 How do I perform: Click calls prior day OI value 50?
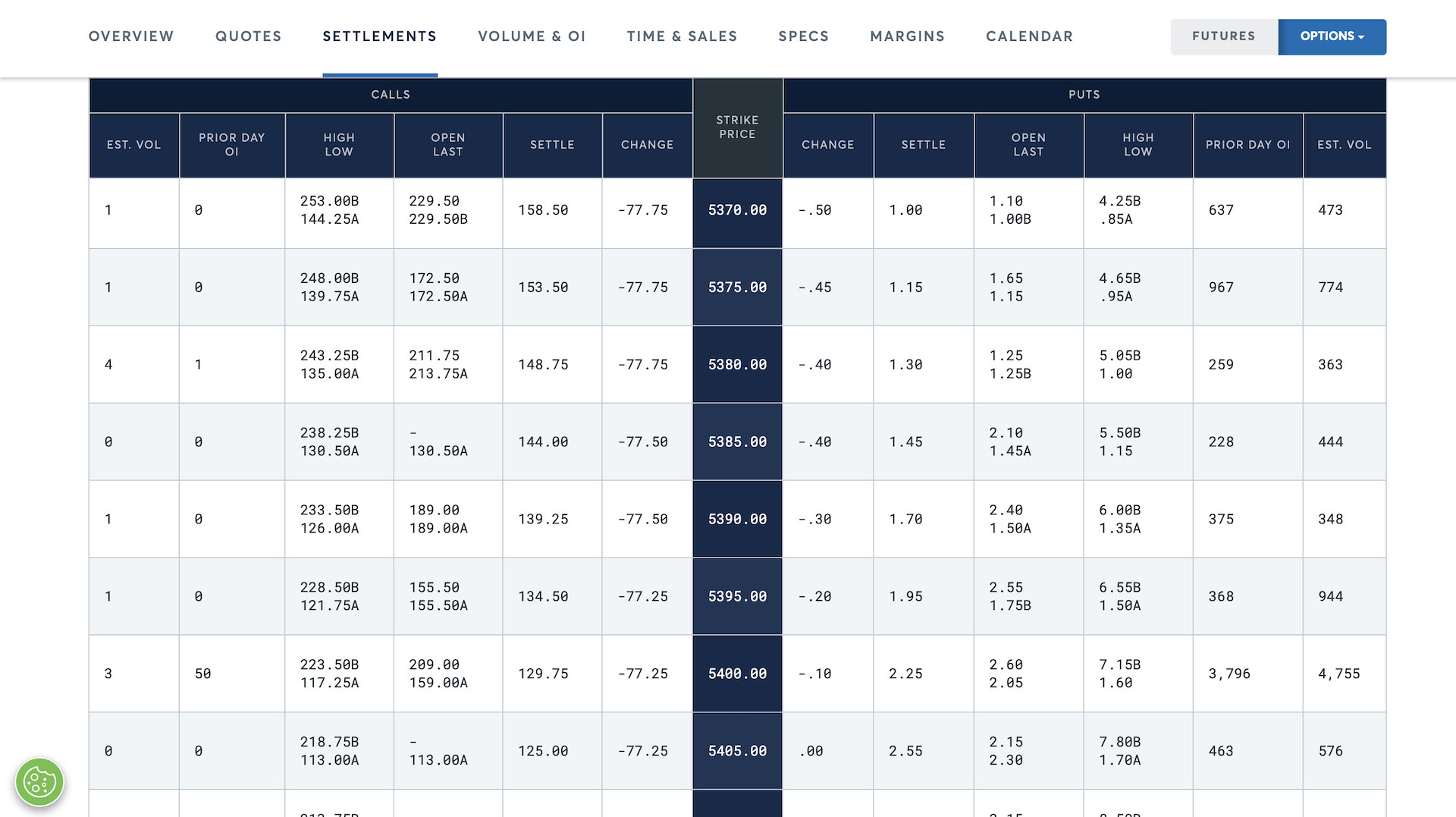[202, 674]
